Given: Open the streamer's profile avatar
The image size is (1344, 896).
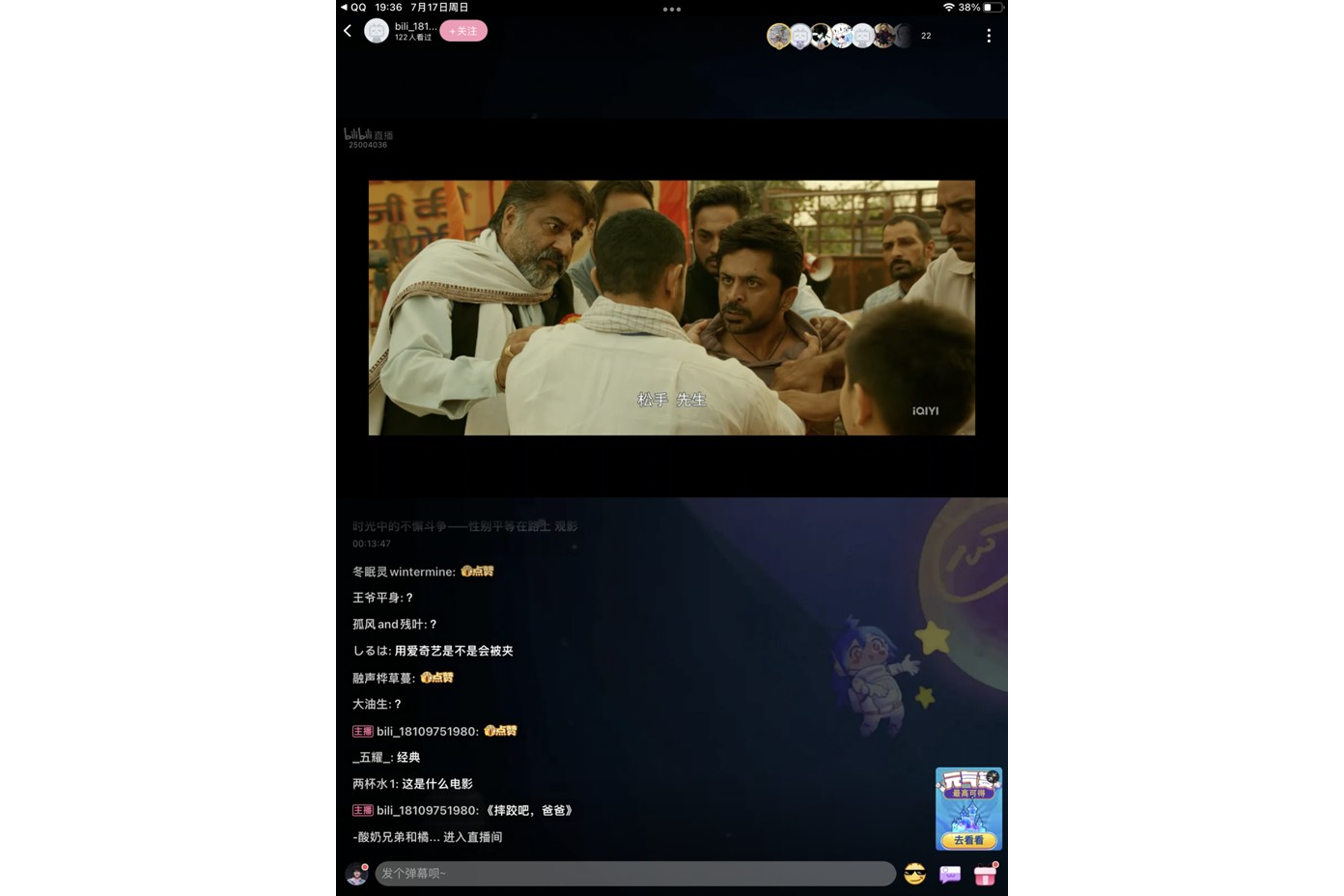Looking at the screenshot, I should [x=377, y=31].
